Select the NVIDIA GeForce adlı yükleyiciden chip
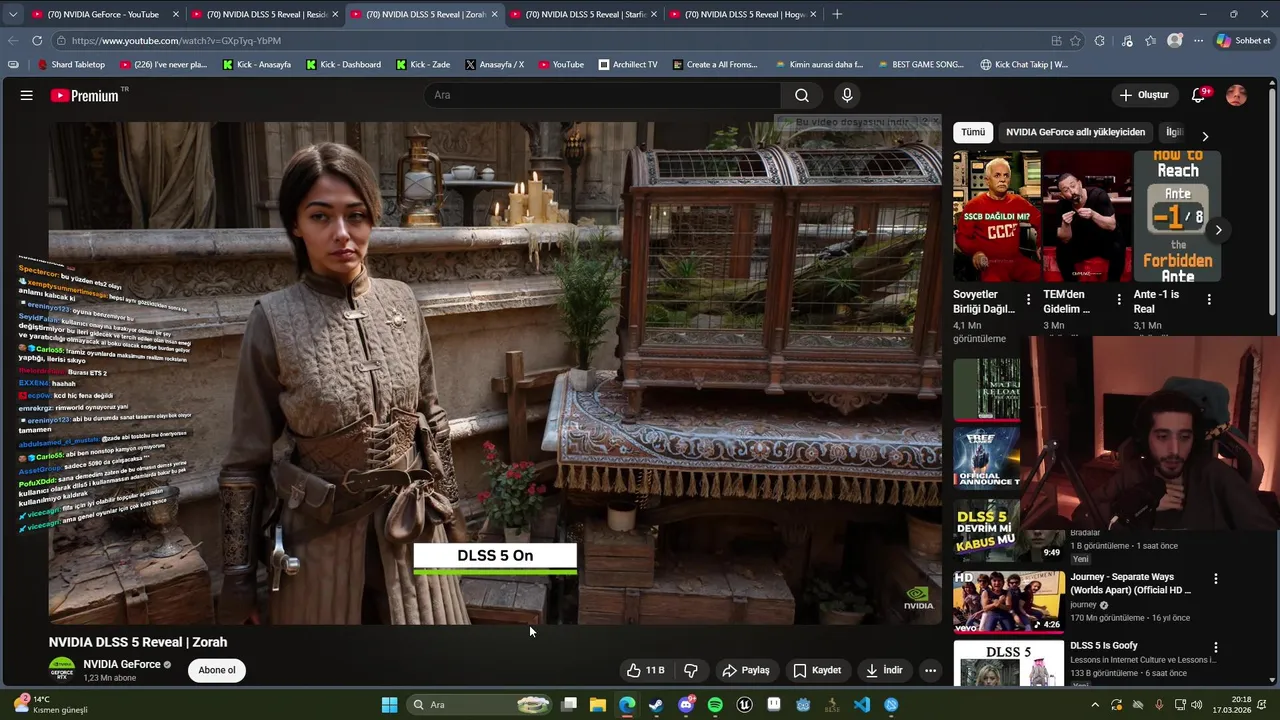The image size is (1280, 720). [x=1075, y=132]
